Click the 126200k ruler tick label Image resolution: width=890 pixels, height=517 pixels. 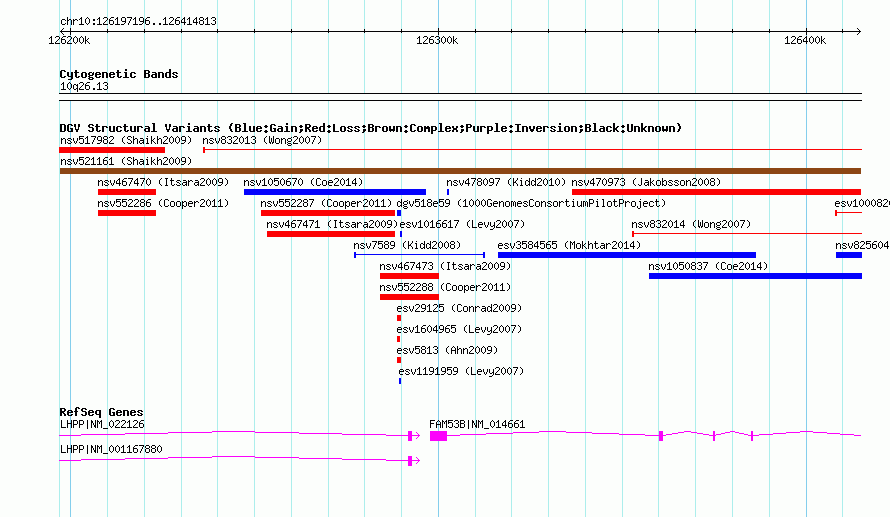point(69,40)
